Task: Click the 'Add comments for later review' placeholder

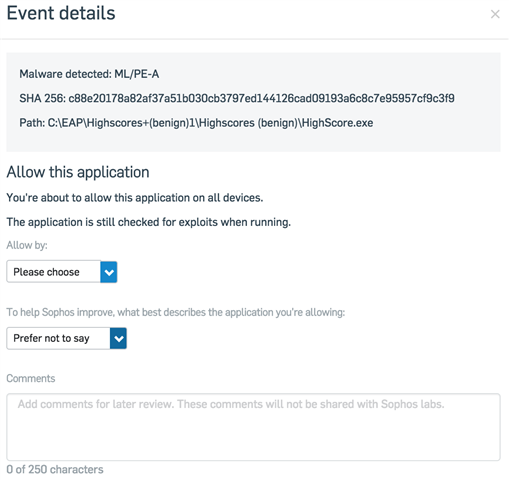Action: pyautogui.click(x=231, y=404)
